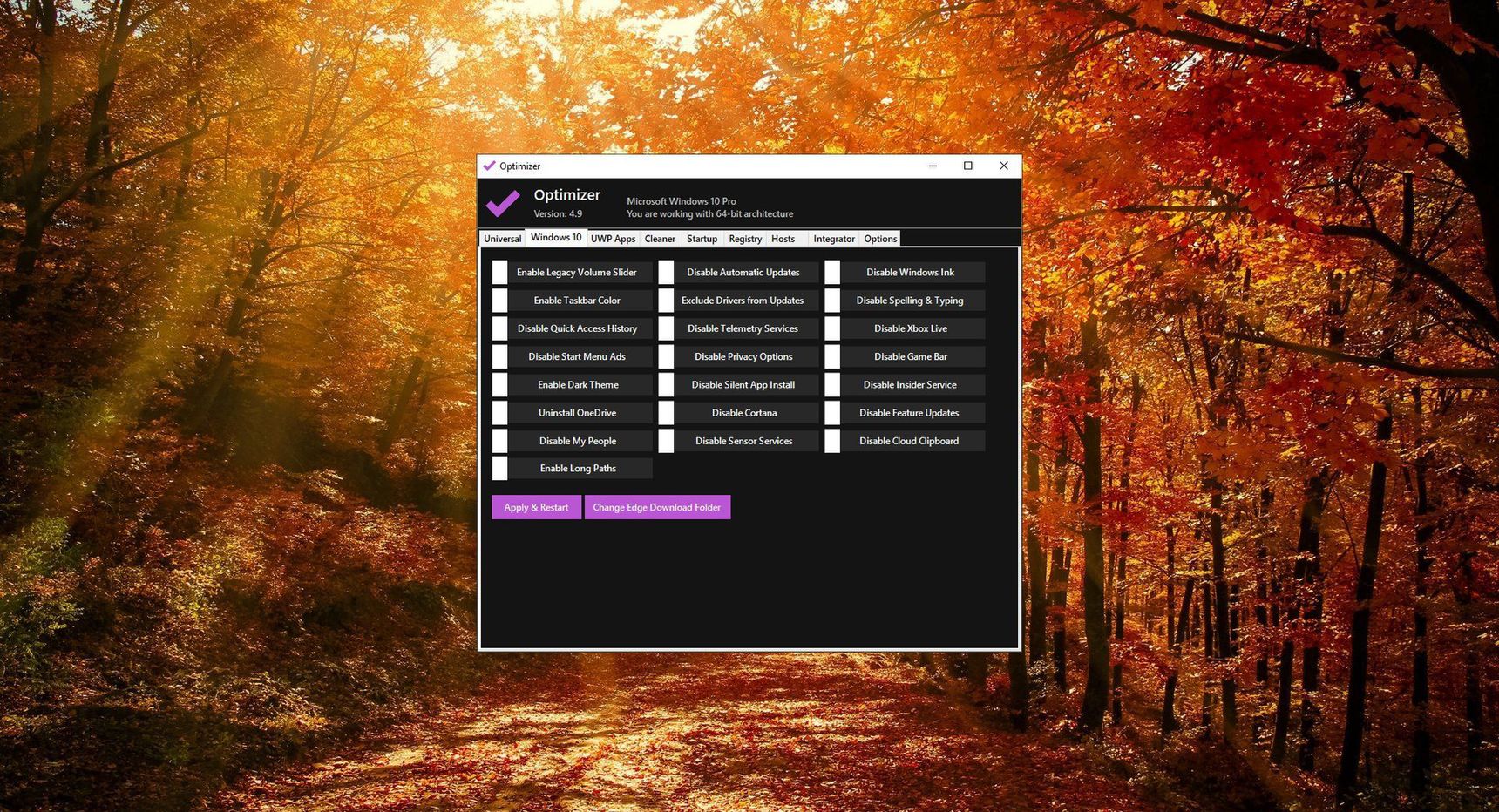Screen dimensions: 1499x812
Task: Close the Optimizer window
Action: click(x=1004, y=166)
